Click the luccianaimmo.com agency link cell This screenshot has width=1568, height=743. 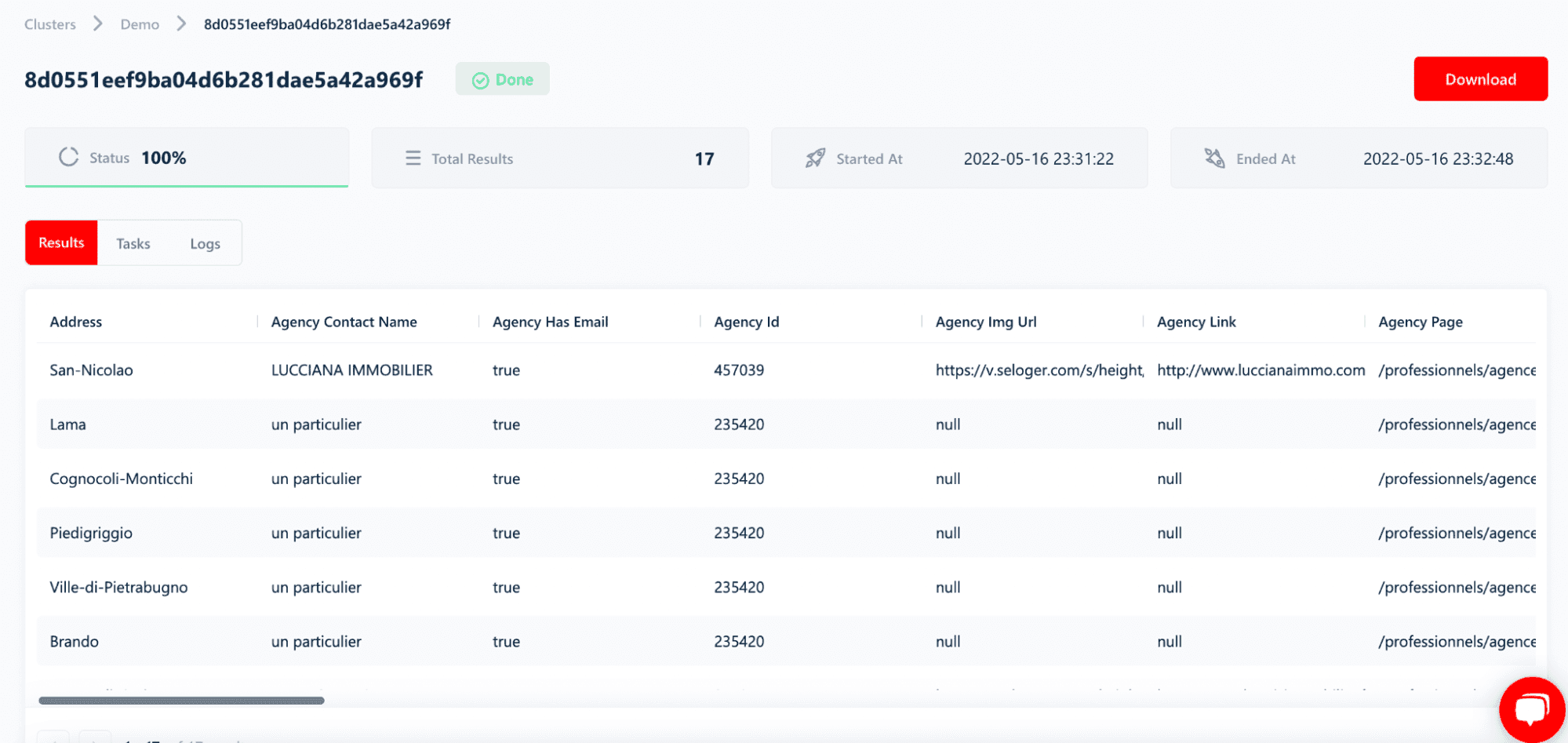pyautogui.click(x=1261, y=370)
